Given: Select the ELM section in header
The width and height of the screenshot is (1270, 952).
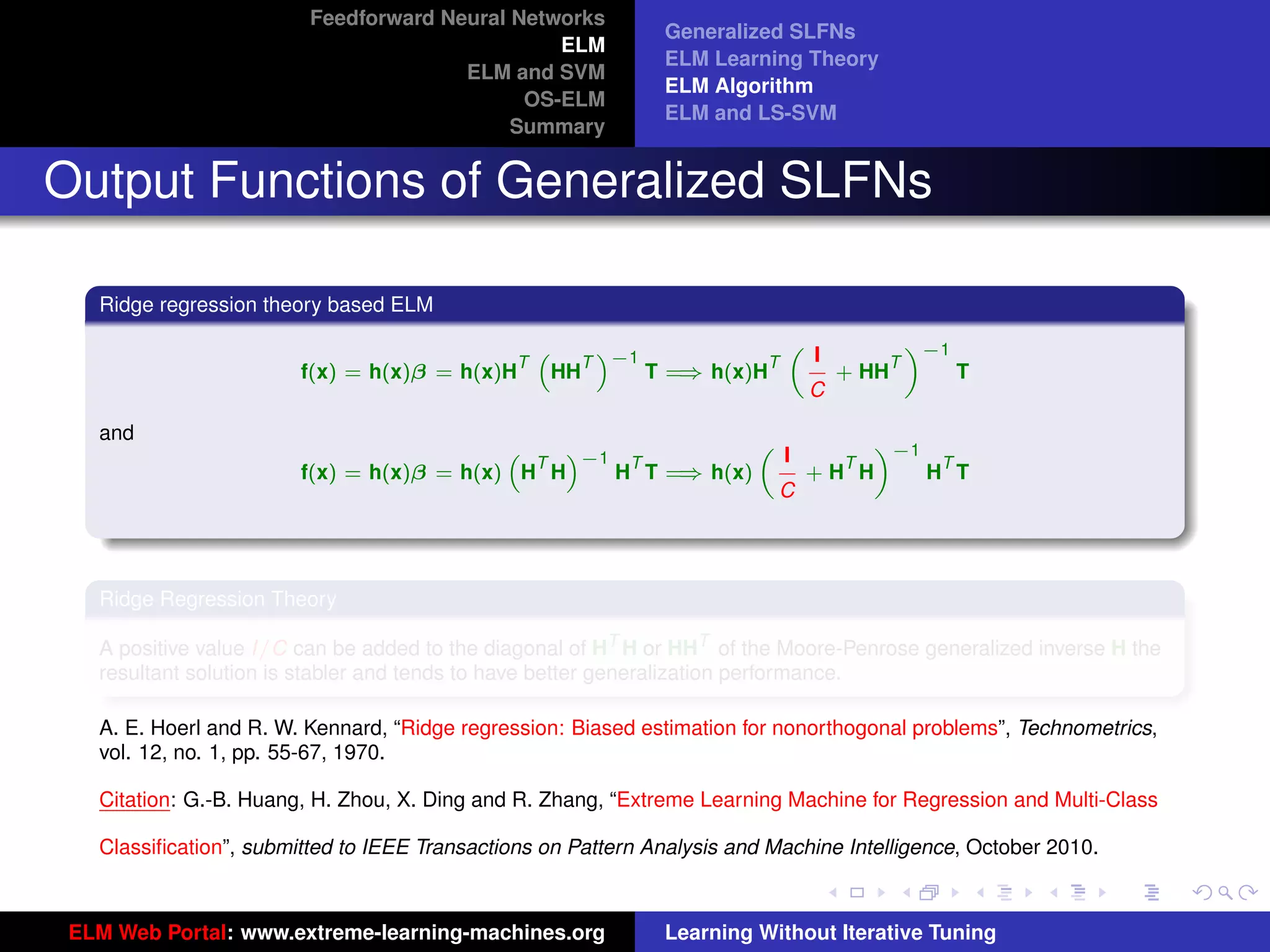Looking at the screenshot, I should pos(583,45).
